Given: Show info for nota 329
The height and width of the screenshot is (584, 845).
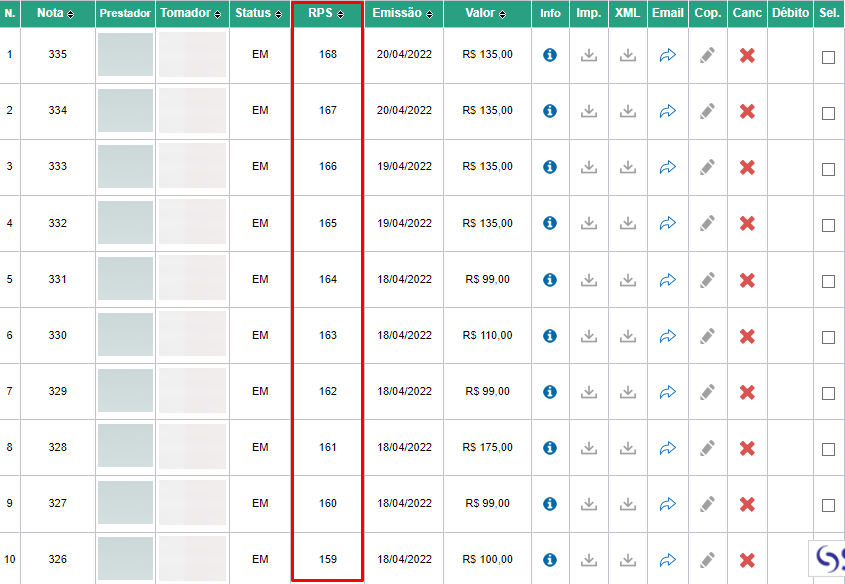Looking at the screenshot, I should pyautogui.click(x=550, y=392).
